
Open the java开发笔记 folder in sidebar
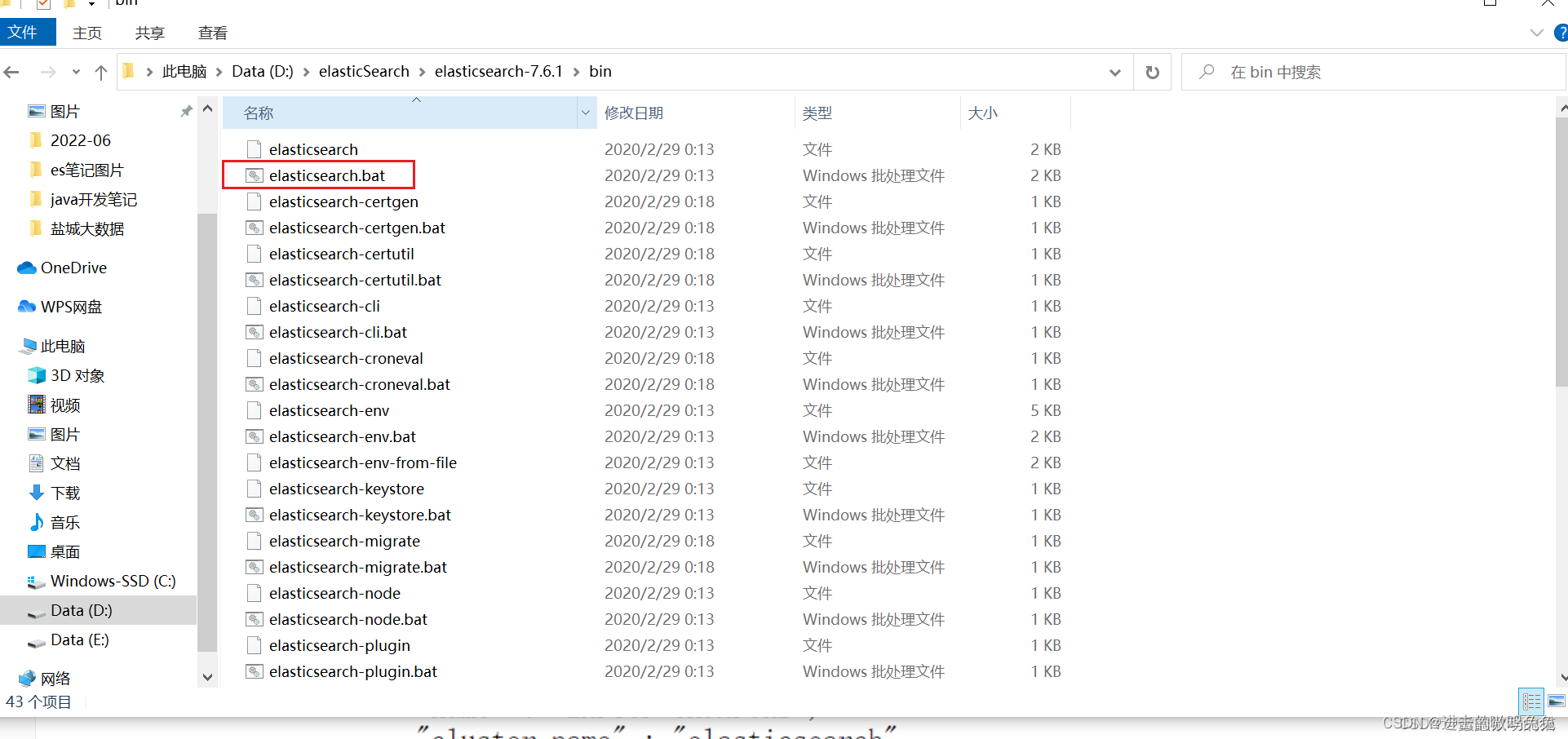pos(93,199)
